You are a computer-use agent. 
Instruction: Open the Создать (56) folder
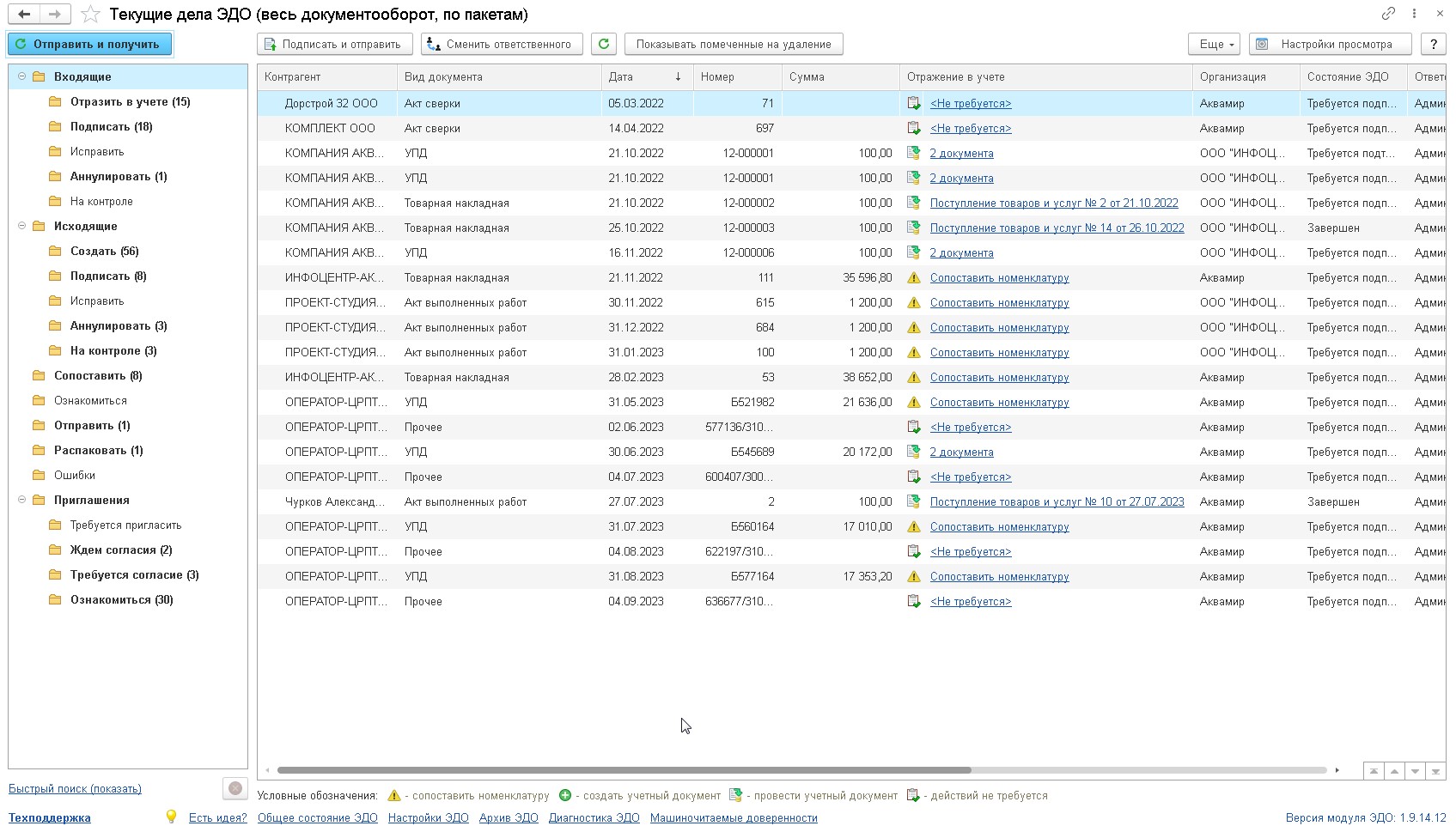pos(105,251)
